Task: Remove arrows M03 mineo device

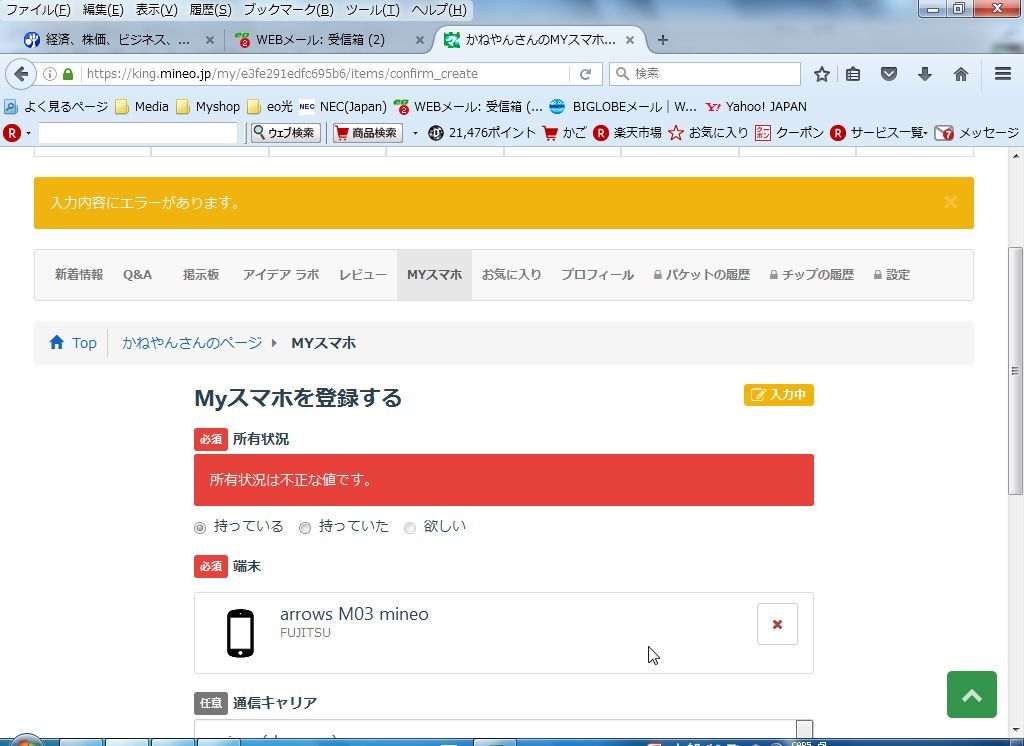Action: [x=777, y=624]
